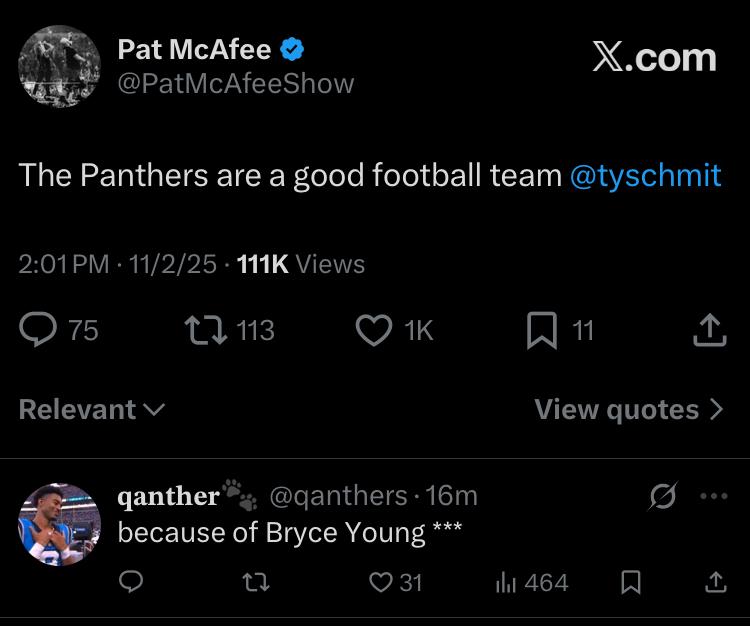Click the blue verified badge
Viewport: 750px width, 626px height.
click(x=293, y=48)
